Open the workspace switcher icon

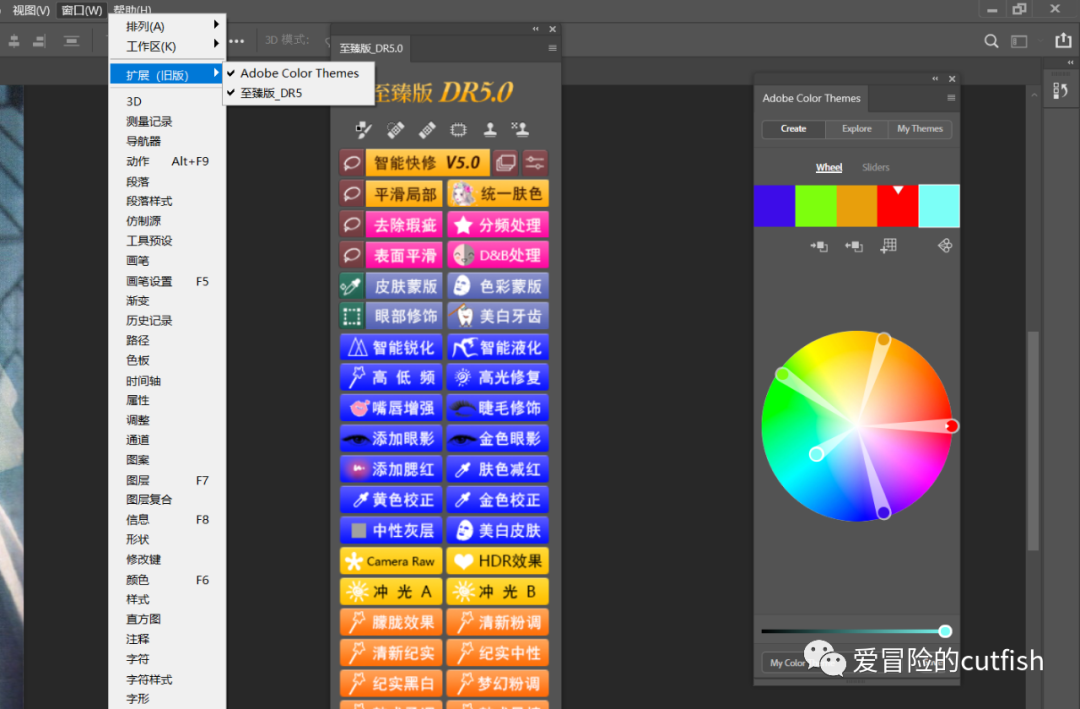tap(1019, 41)
